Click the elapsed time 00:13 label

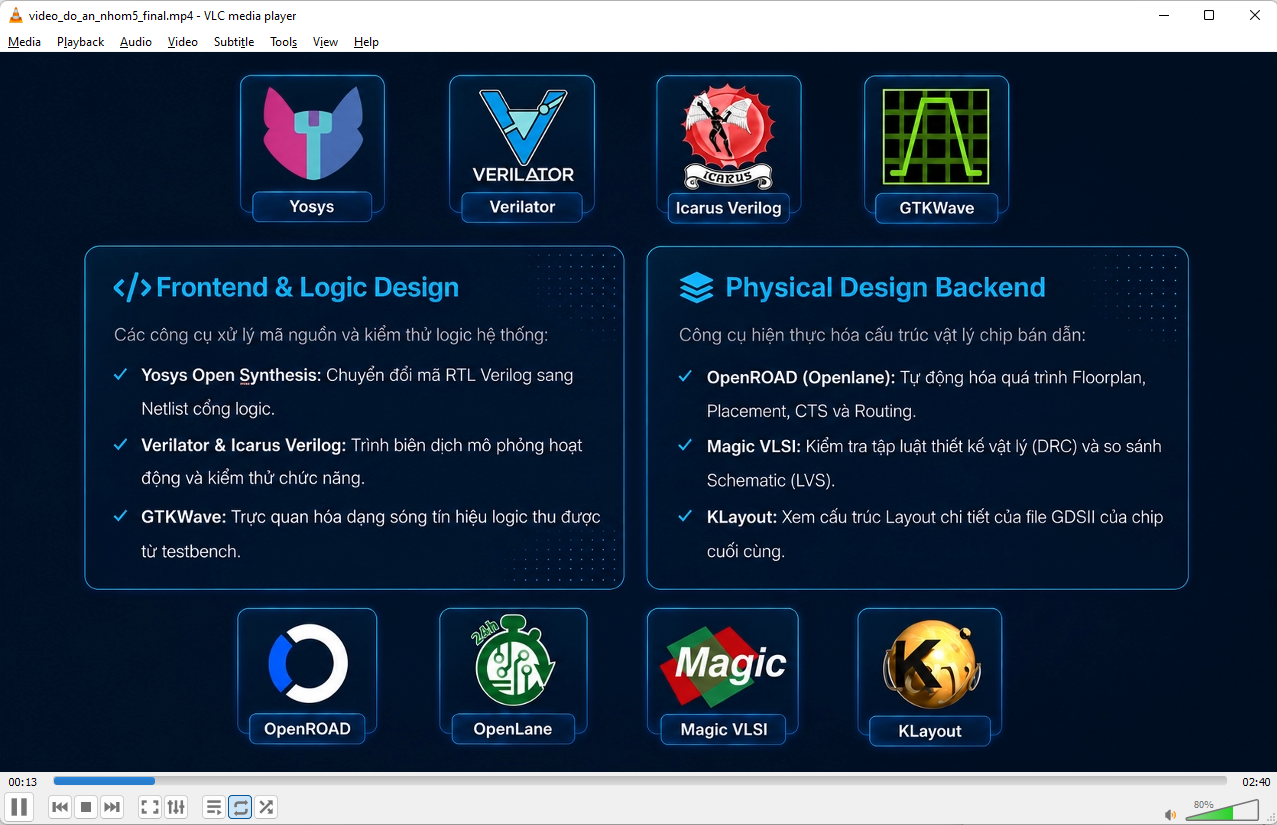23,782
